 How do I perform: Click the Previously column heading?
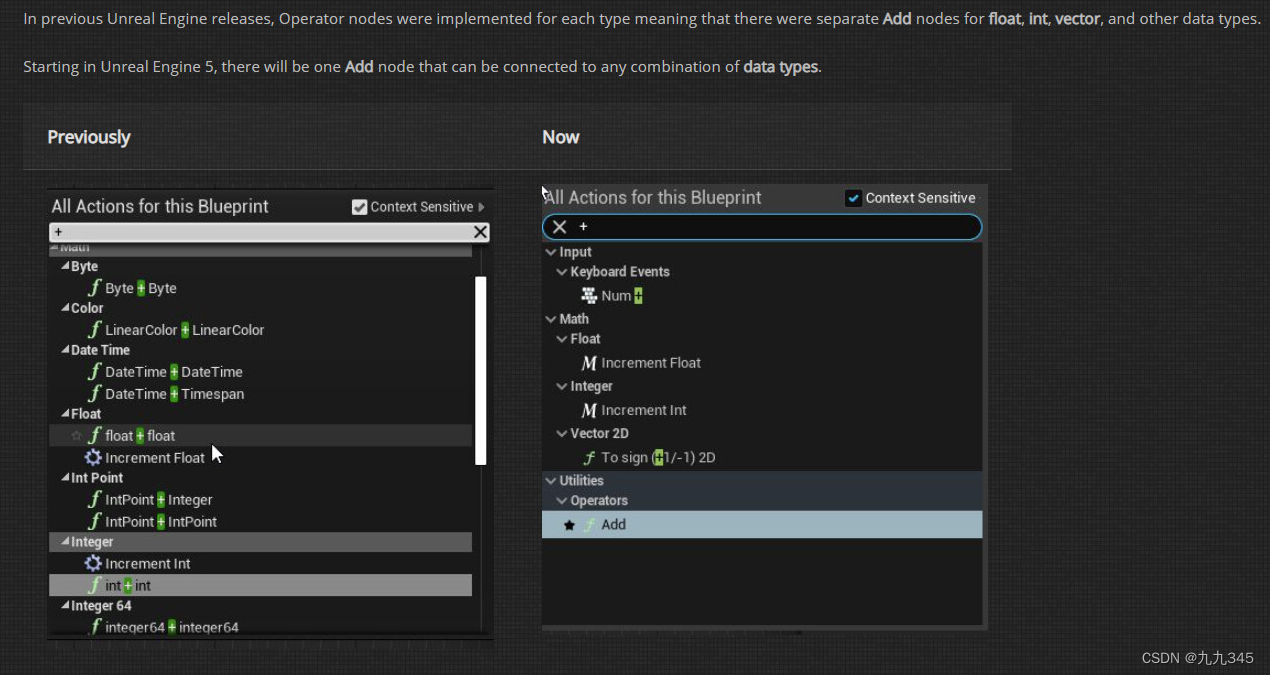point(89,137)
